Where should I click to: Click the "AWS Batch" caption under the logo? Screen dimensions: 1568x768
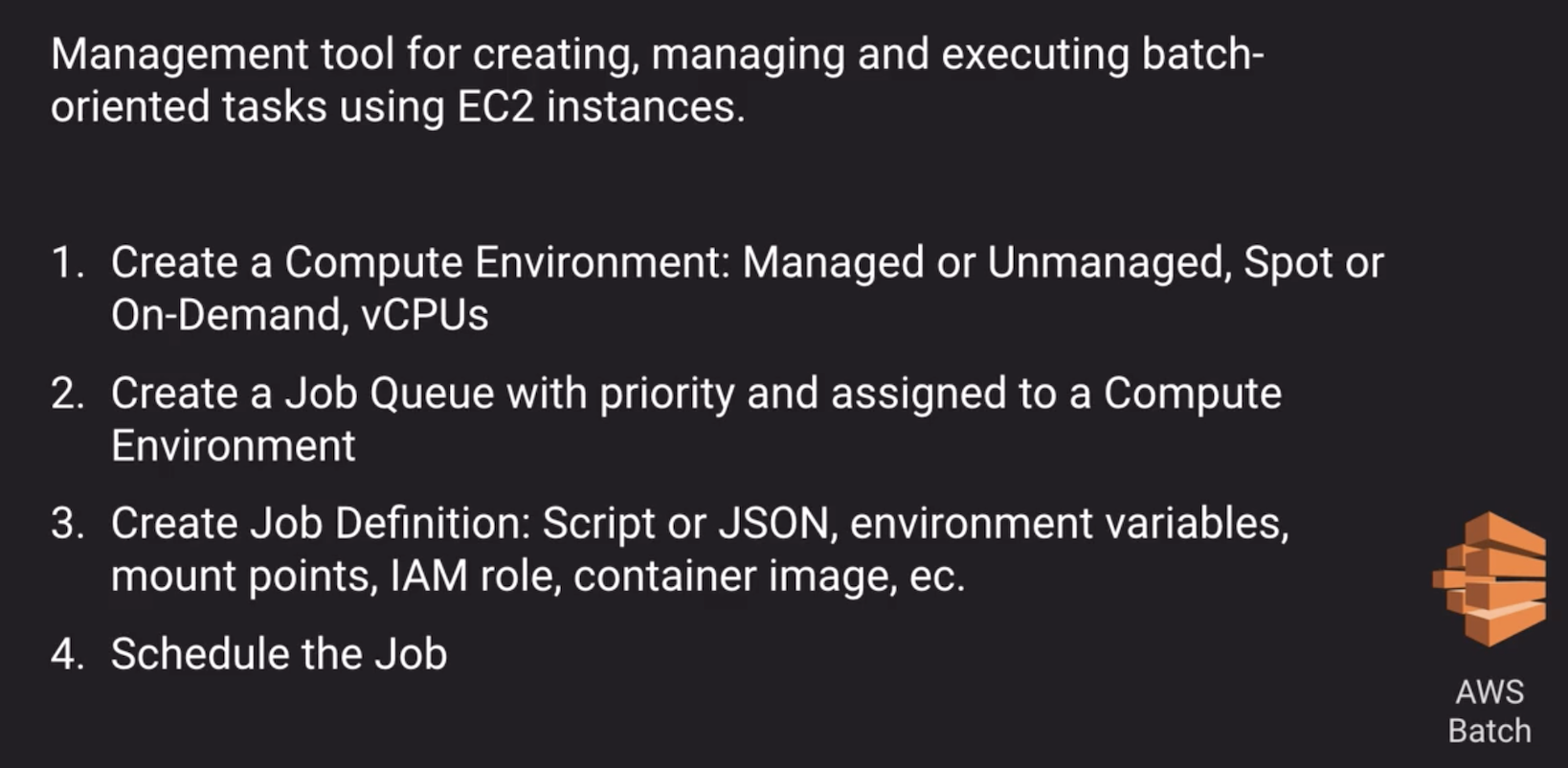coord(1489,712)
